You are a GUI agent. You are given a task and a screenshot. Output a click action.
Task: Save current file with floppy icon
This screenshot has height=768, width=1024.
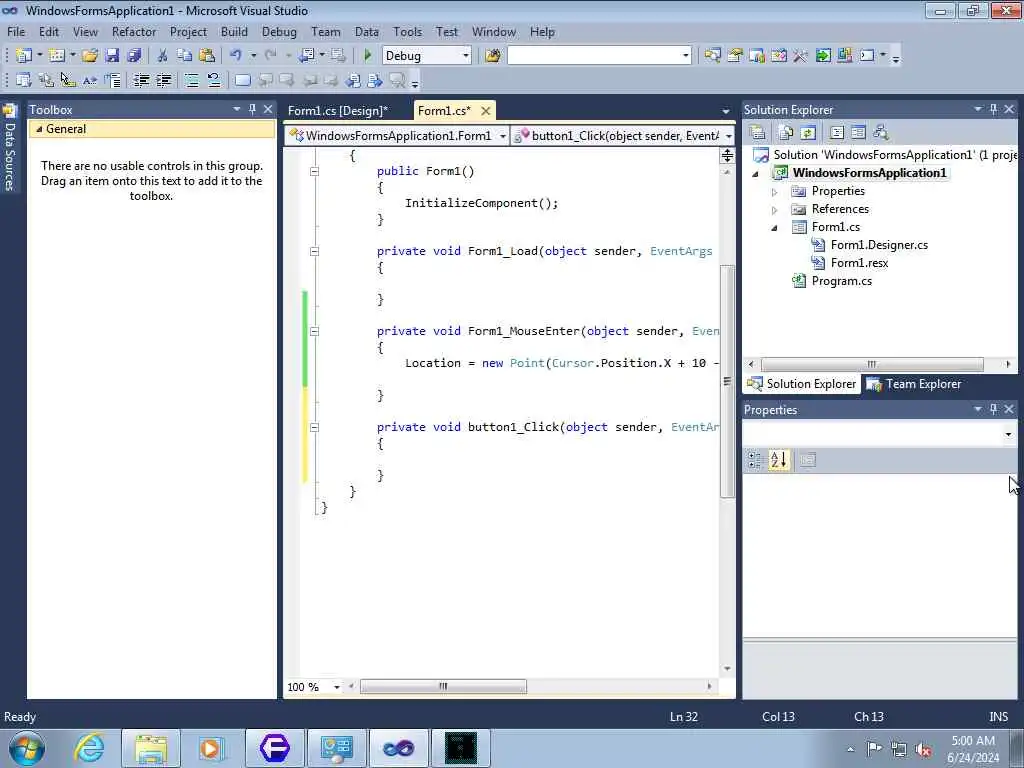(112, 56)
